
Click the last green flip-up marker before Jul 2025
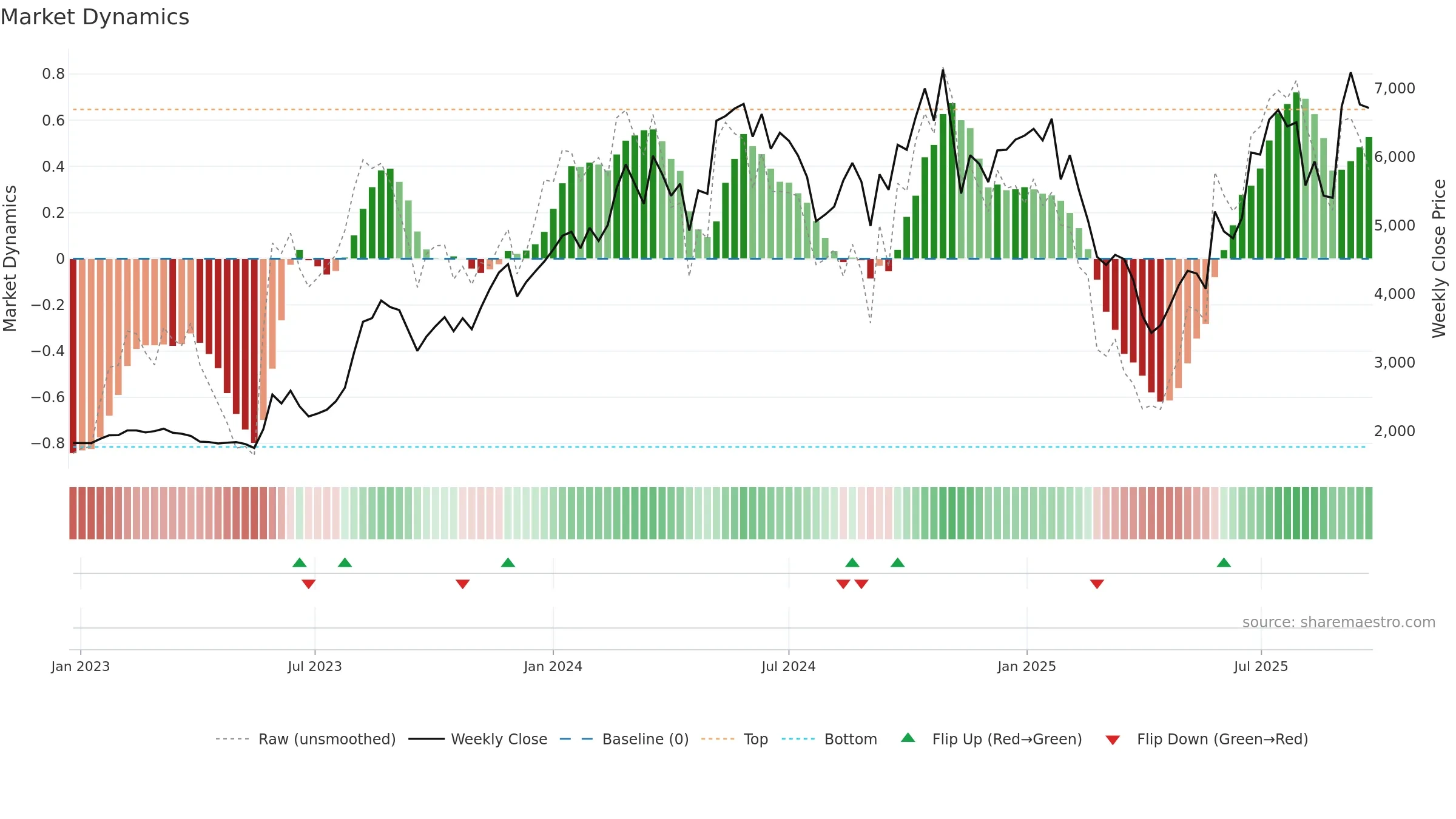pyautogui.click(x=1224, y=562)
